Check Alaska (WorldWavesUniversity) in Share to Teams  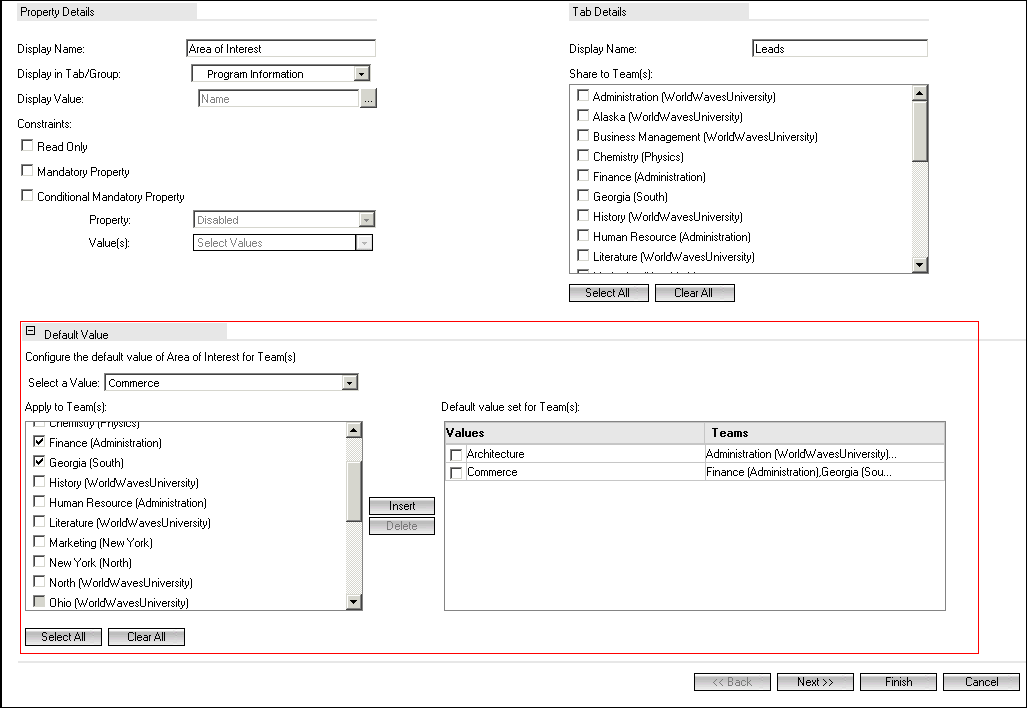(x=583, y=115)
